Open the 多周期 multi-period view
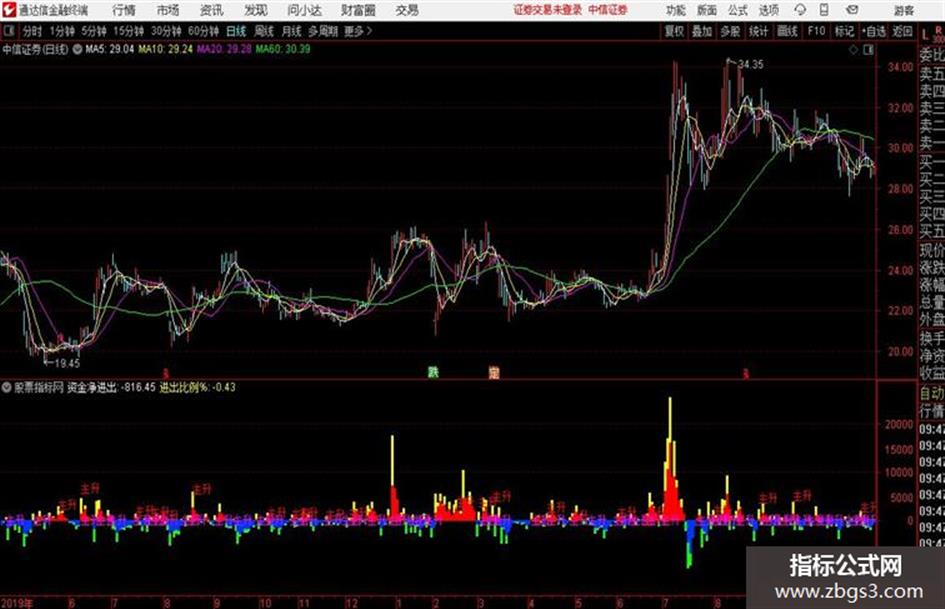This screenshot has width=945, height=609. click(x=324, y=31)
